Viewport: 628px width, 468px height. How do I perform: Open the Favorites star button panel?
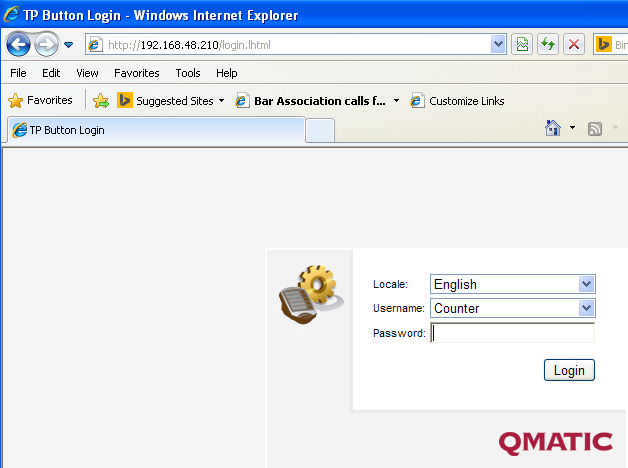pyautogui.click(x=40, y=100)
